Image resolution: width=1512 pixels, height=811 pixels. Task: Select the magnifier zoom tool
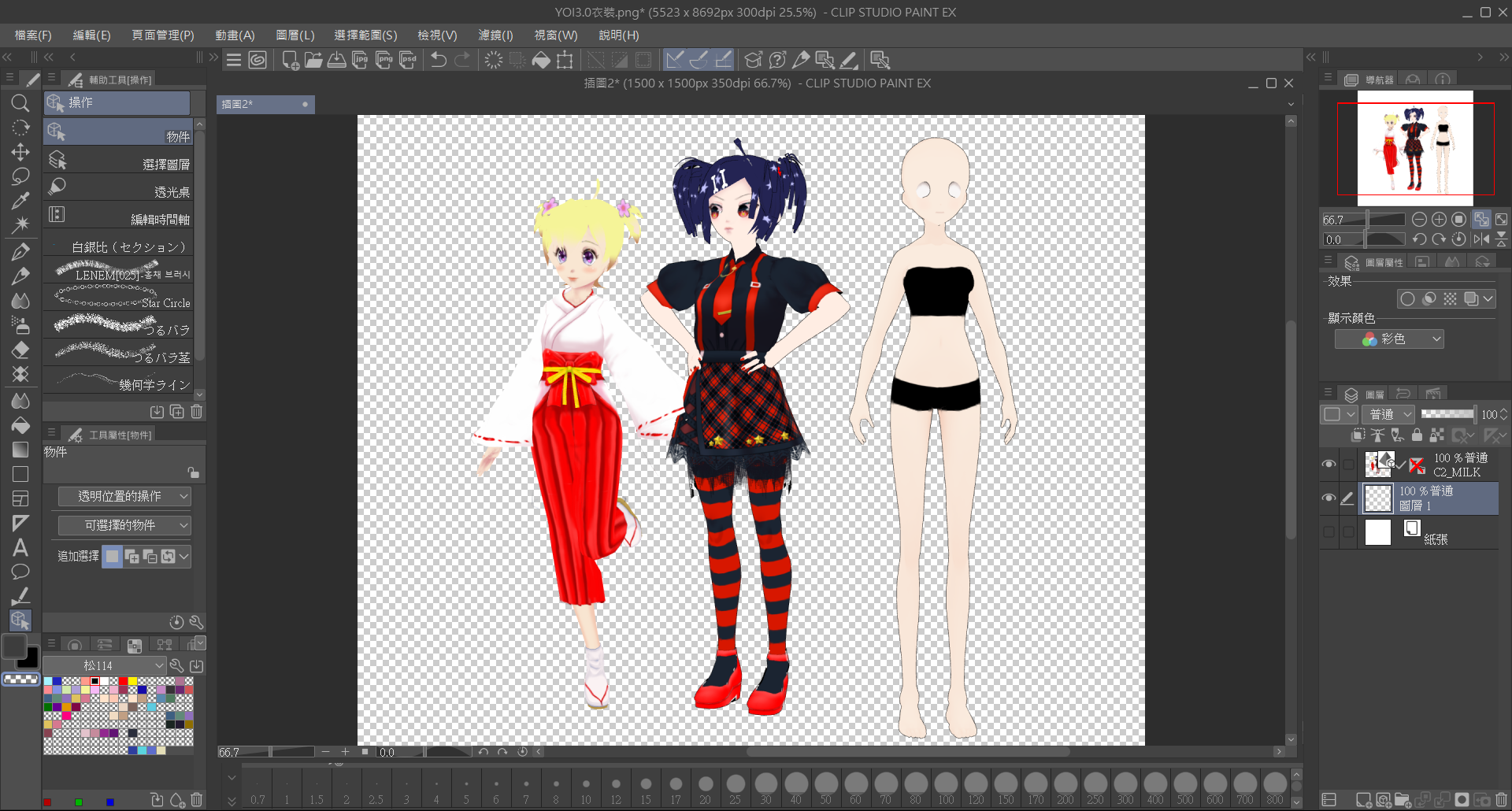click(20, 103)
